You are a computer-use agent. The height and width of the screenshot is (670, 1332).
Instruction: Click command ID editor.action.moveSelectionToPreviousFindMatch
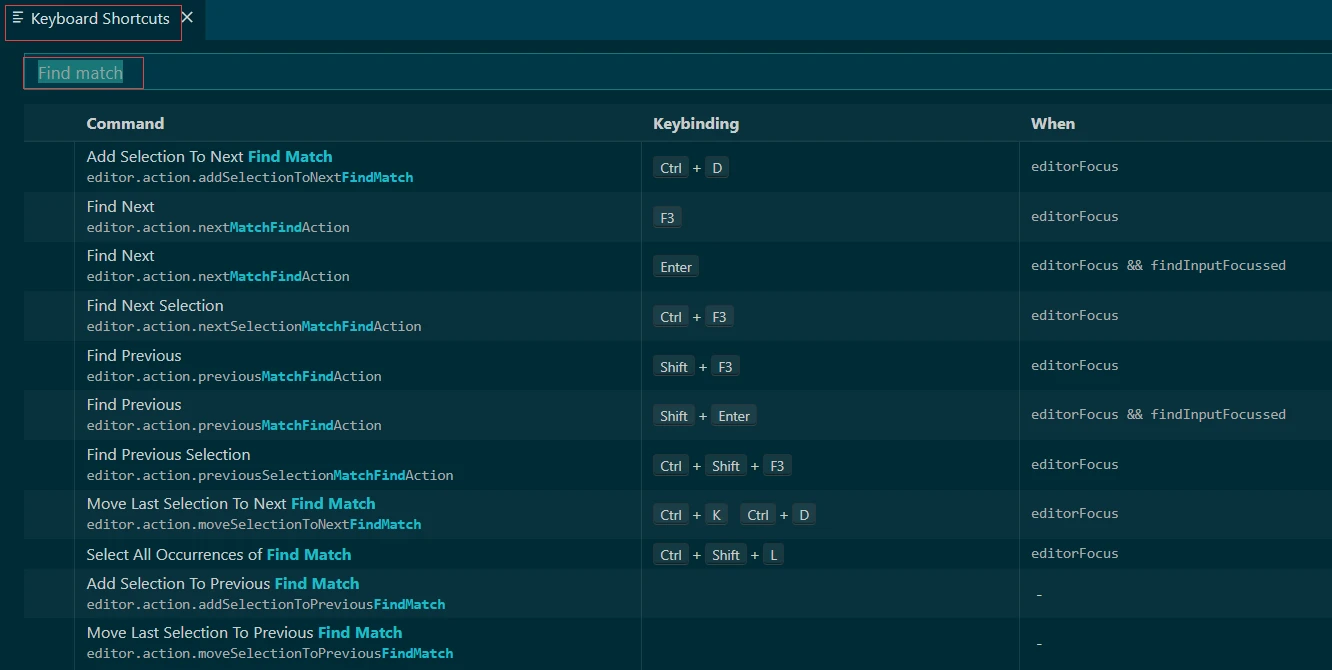click(x=270, y=653)
